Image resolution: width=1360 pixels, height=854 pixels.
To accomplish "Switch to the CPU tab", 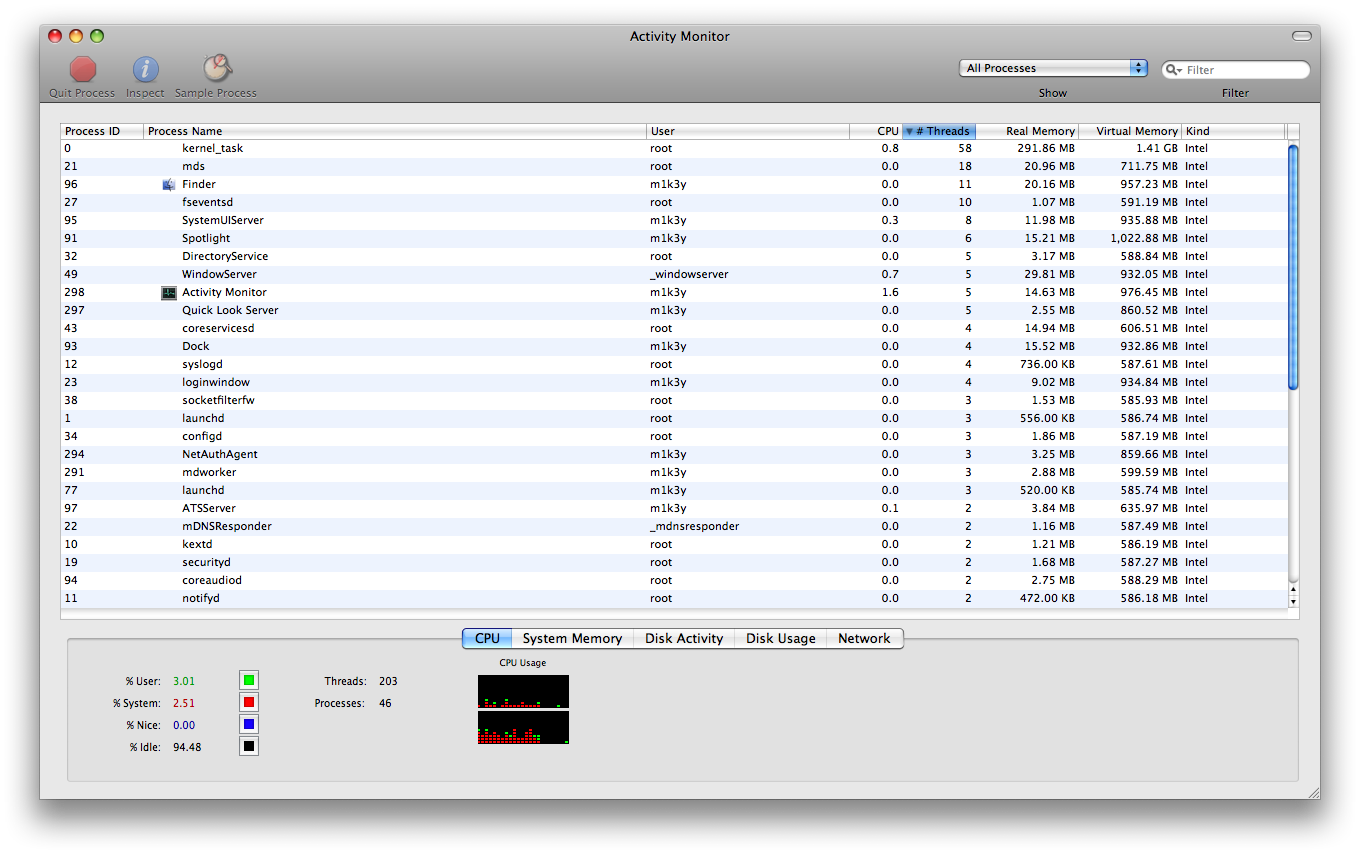I will pos(487,638).
